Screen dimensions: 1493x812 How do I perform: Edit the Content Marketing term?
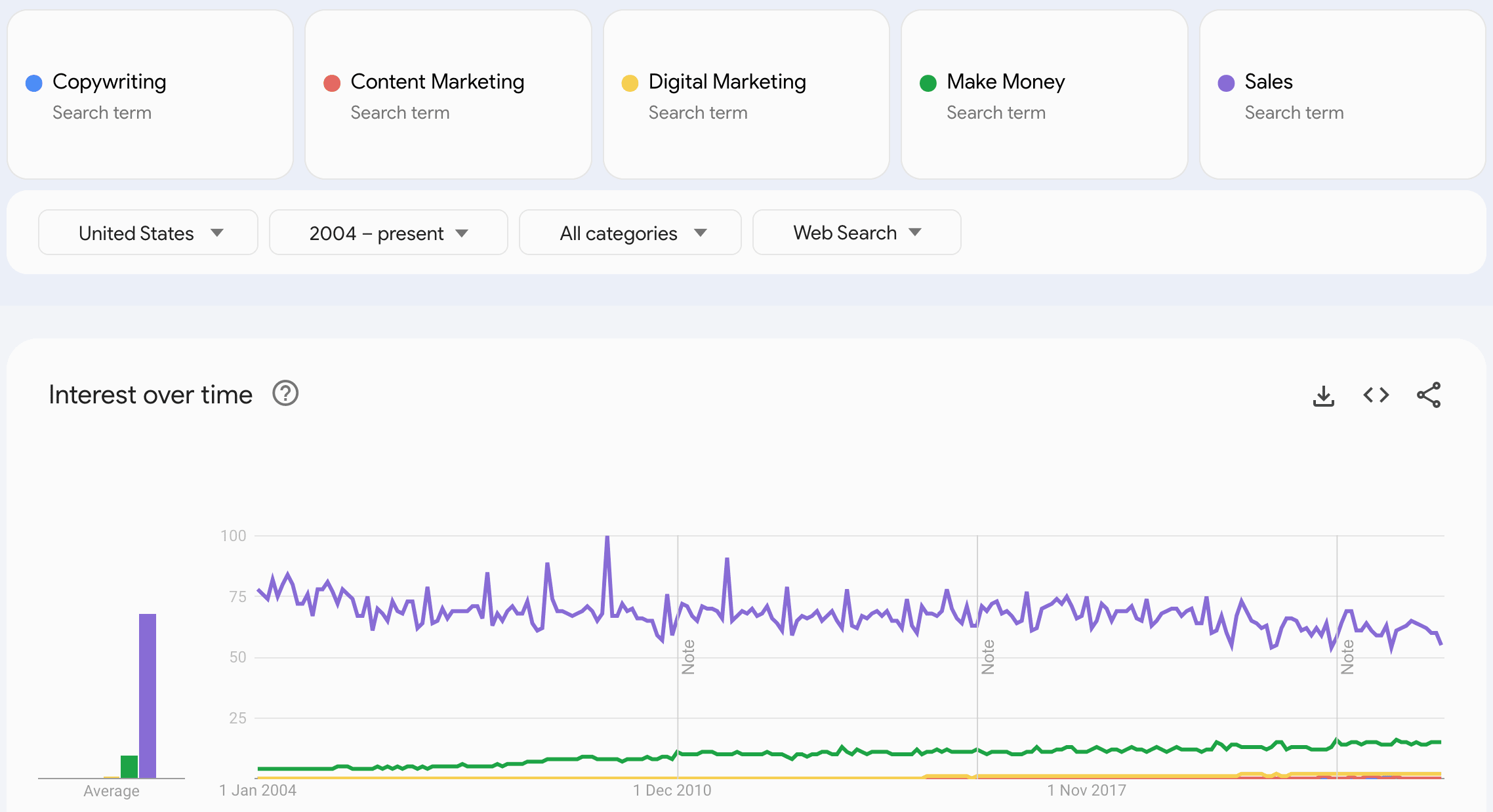[437, 82]
